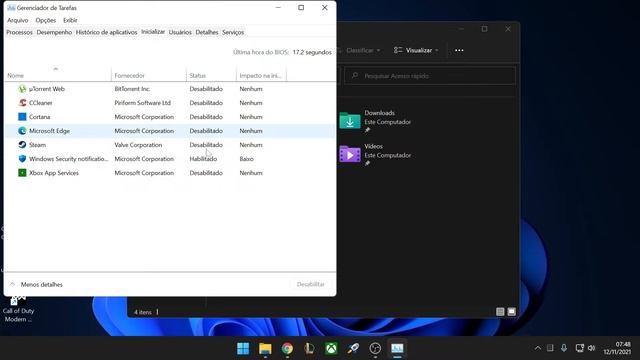The image size is (640, 360).
Task: Open Xbox app from taskbar
Action: click(x=331, y=348)
